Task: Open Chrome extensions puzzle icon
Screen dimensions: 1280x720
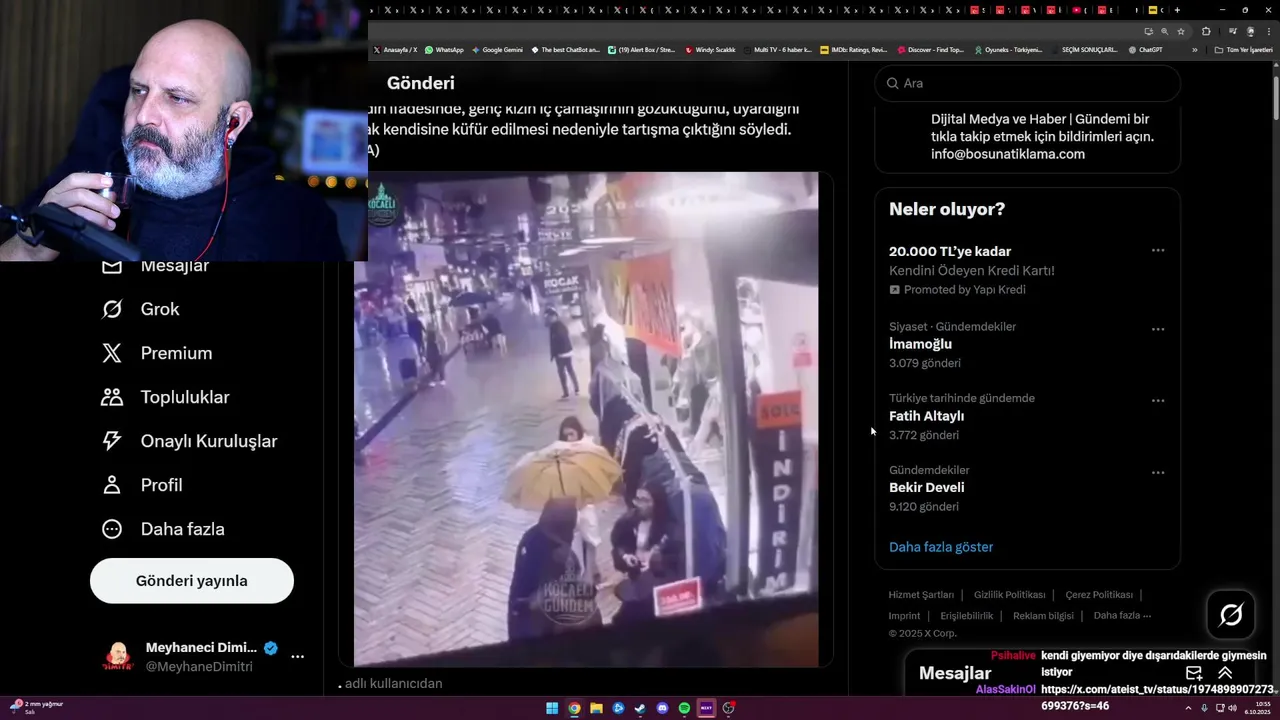Action: 1206,31
